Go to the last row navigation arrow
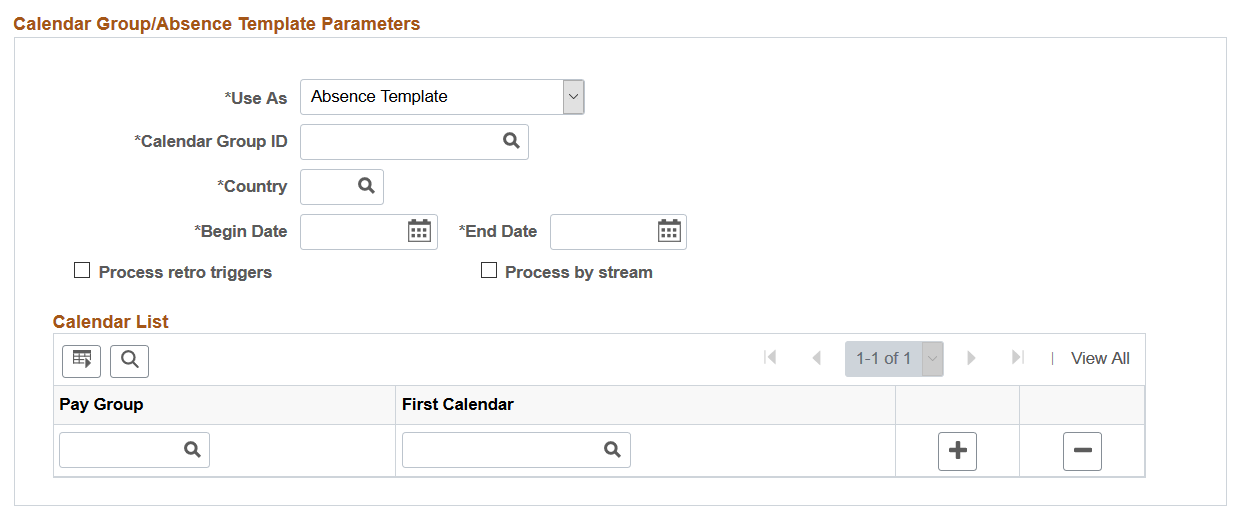Image resolution: width=1247 pixels, height=521 pixels. [1018, 358]
